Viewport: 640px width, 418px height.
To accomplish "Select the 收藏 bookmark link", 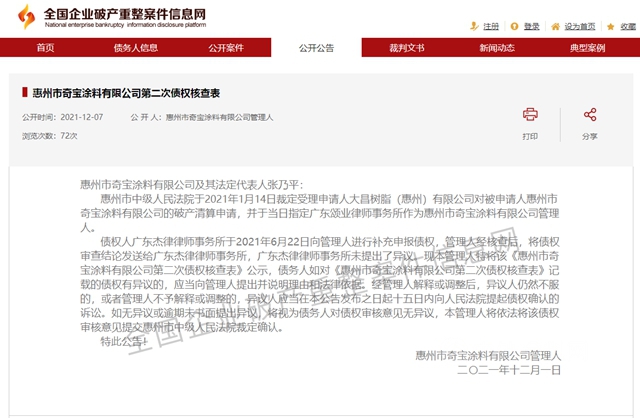I will [x=628, y=27].
